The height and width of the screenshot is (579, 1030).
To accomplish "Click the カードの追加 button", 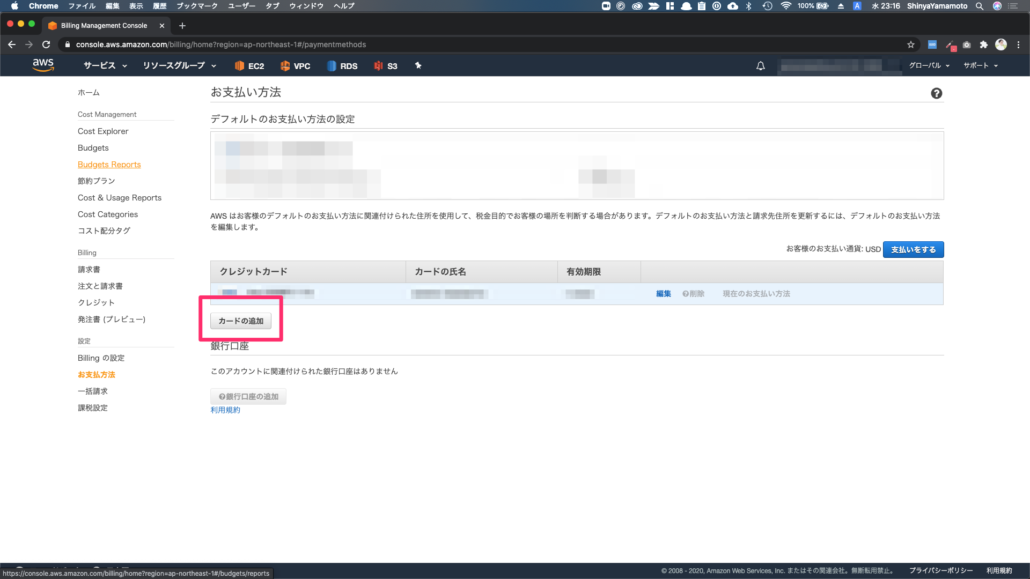I will 241,320.
